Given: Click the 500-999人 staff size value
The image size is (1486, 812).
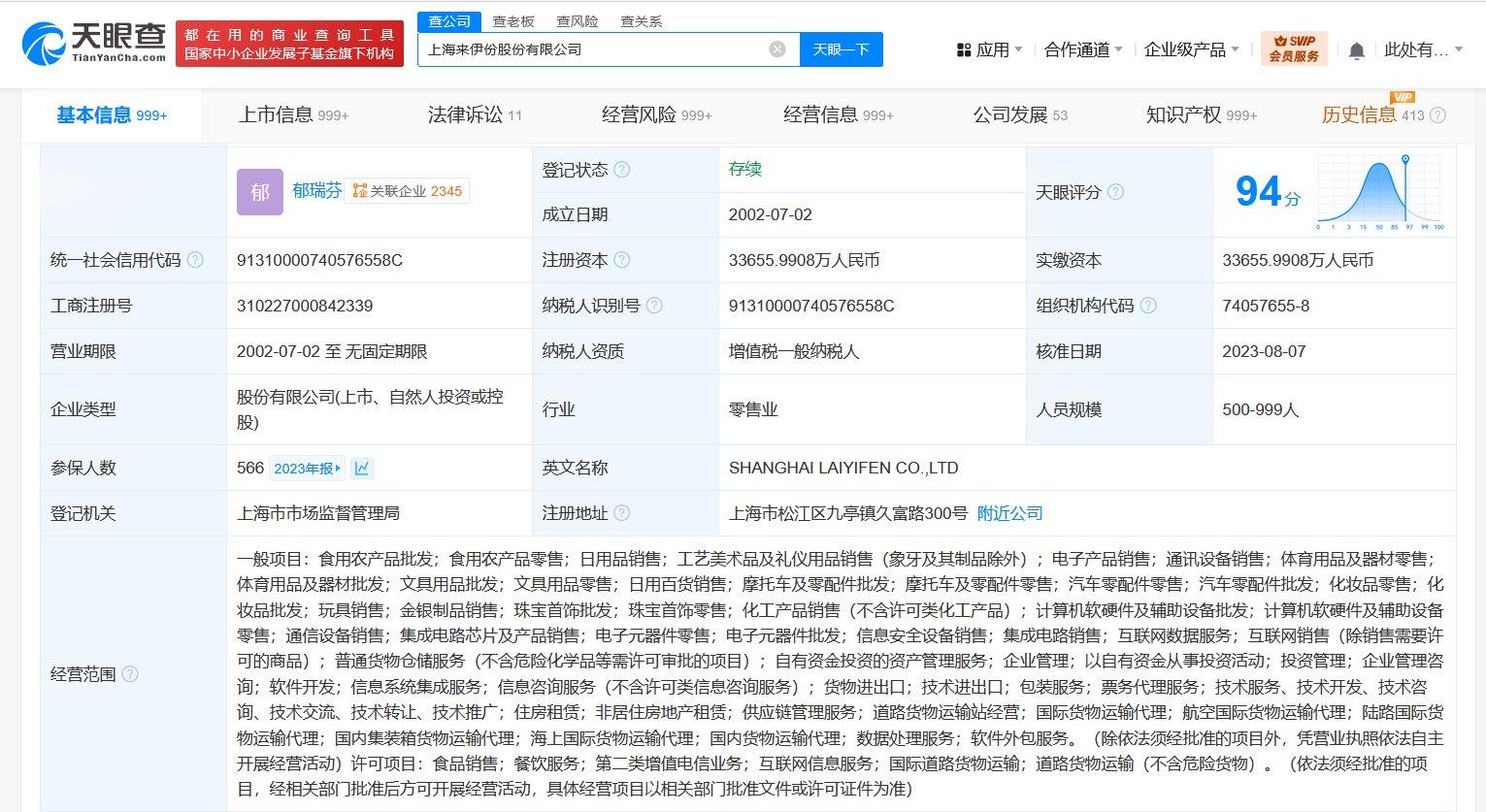Looking at the screenshot, I should 1260,409.
